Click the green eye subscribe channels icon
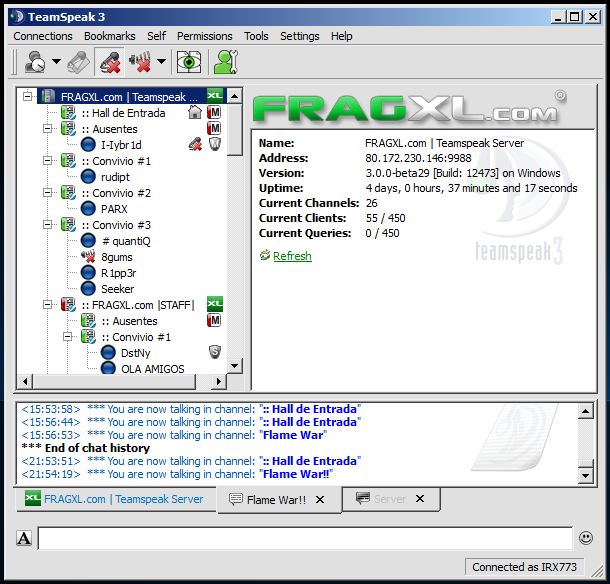The width and height of the screenshot is (610, 584). point(189,62)
